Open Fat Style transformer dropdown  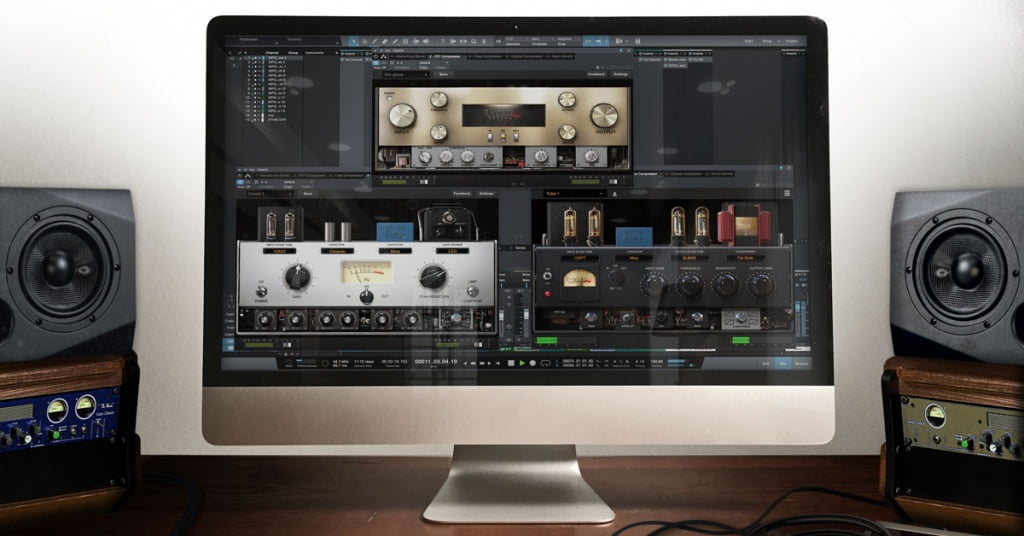(x=745, y=259)
